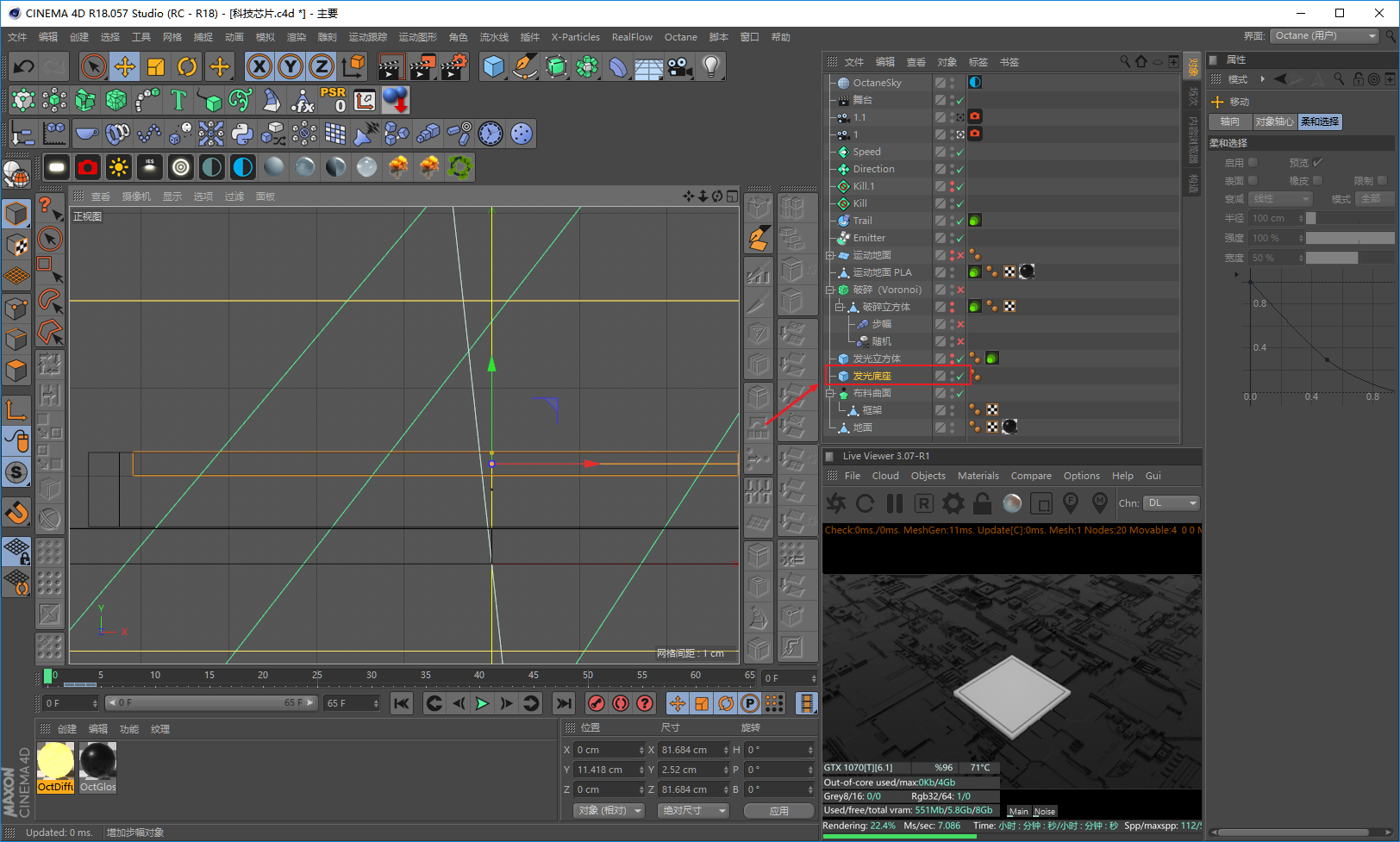The height and width of the screenshot is (842, 1400).
Task: Open the 对象 (相对) coordinate dropdown
Action: coord(609,811)
